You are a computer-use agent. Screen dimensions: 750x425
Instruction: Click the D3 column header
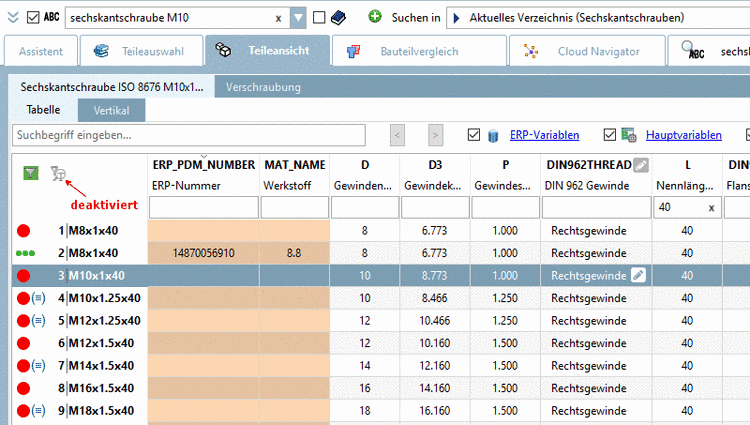point(435,175)
